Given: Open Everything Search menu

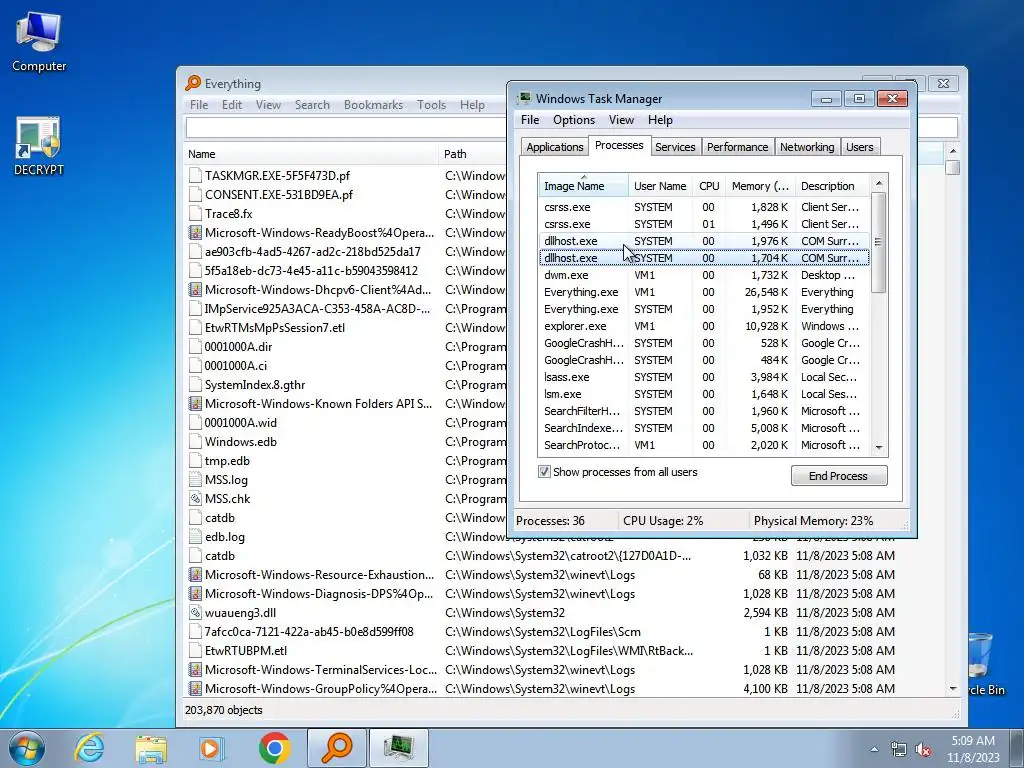Looking at the screenshot, I should [312, 104].
